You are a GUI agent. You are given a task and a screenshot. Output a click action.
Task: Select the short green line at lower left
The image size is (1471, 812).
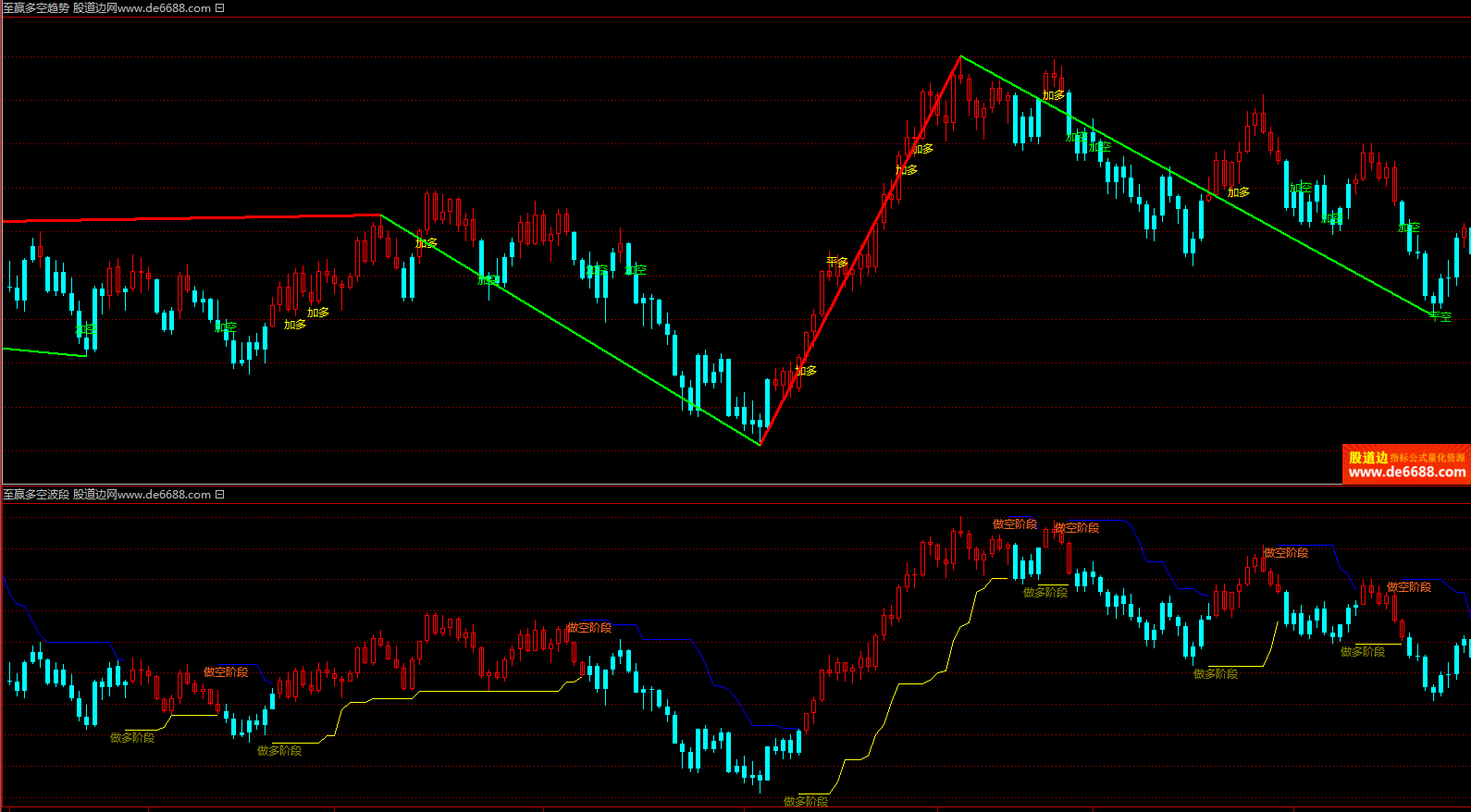(44, 351)
